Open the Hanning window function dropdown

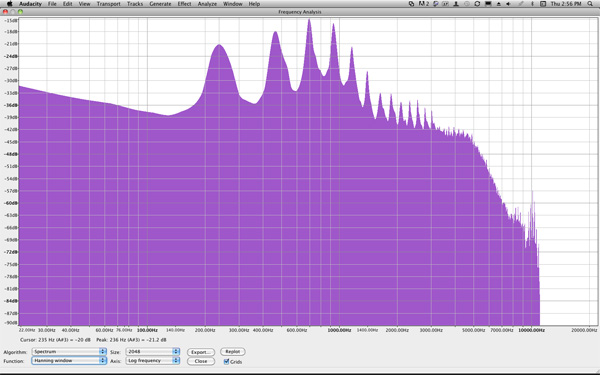click(69, 360)
